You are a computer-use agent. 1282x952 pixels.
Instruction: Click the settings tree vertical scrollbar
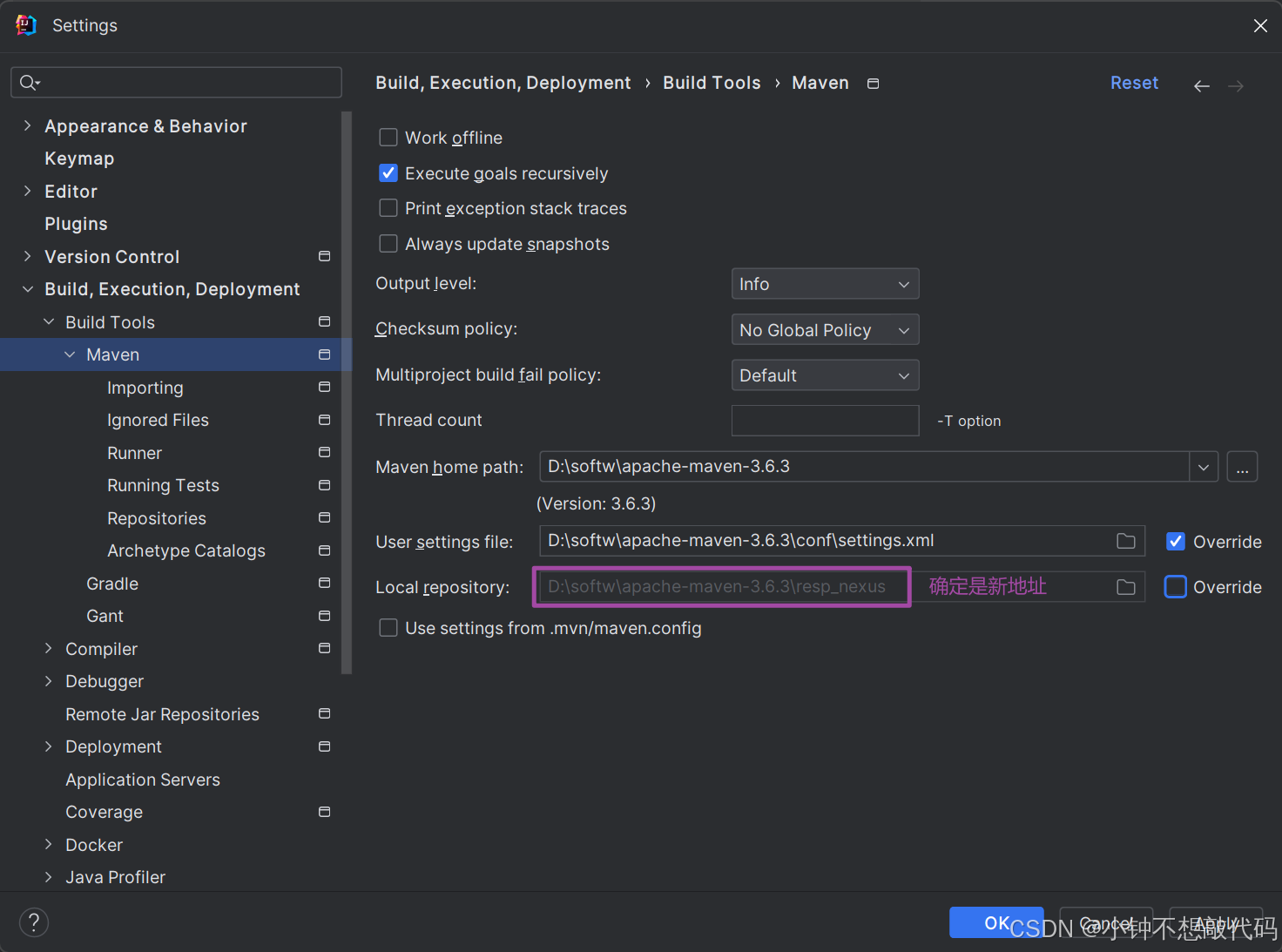tap(347, 392)
